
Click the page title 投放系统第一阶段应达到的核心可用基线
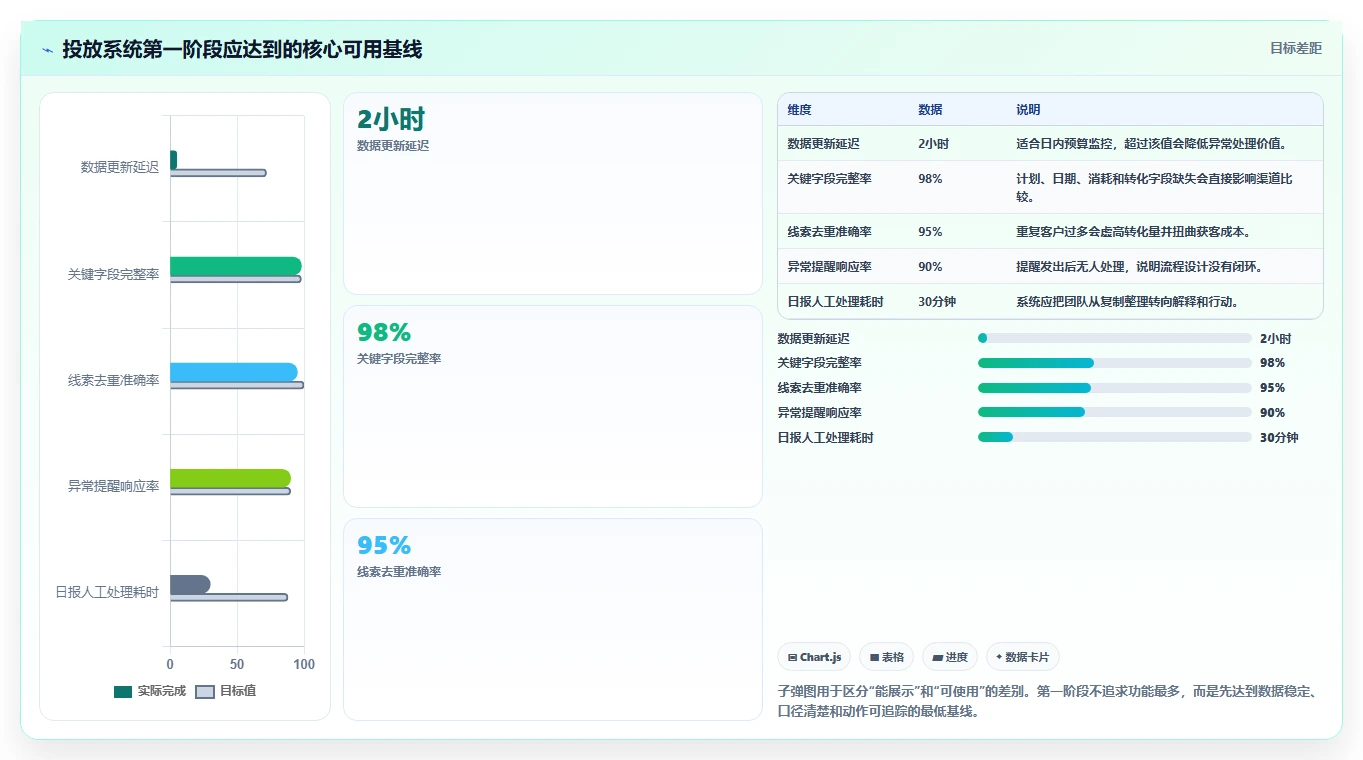pyautogui.click(x=242, y=49)
